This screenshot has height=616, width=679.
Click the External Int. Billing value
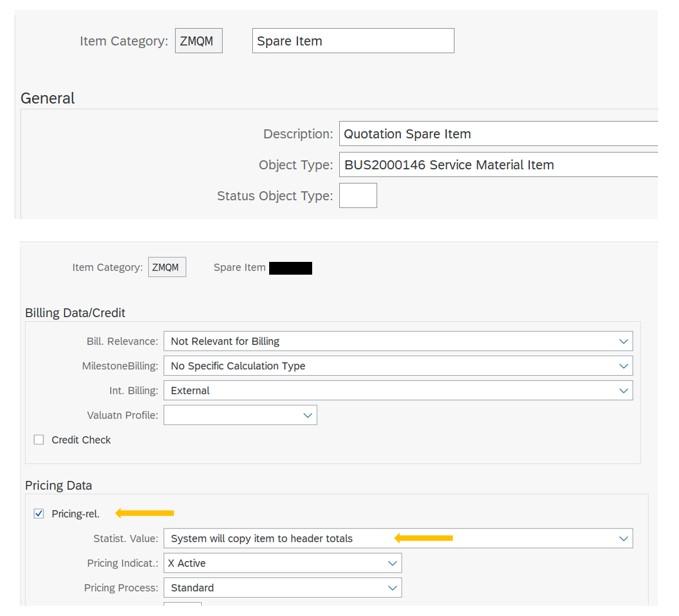(x=190, y=390)
